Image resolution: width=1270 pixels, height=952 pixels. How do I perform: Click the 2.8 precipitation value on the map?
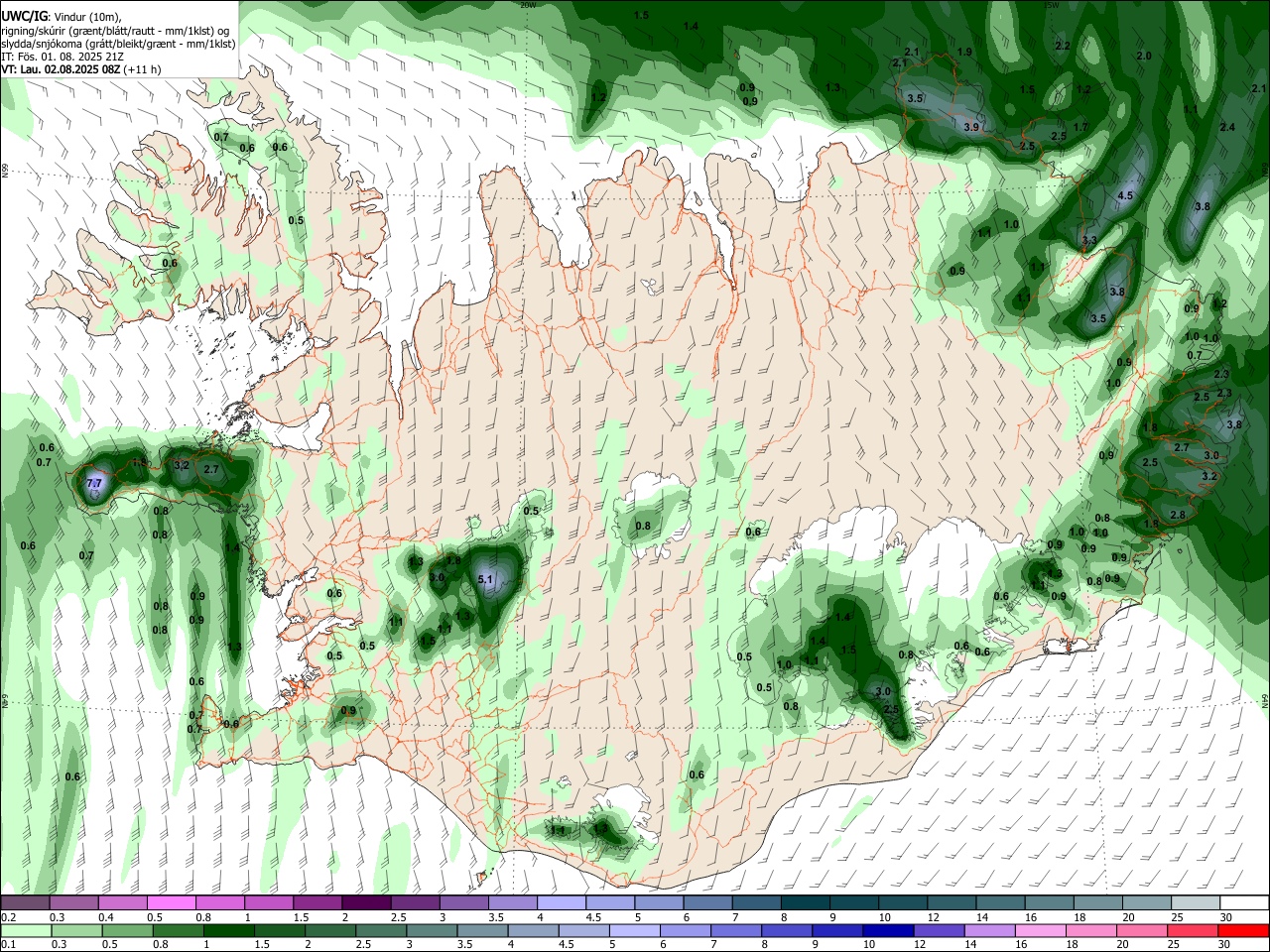click(1178, 515)
